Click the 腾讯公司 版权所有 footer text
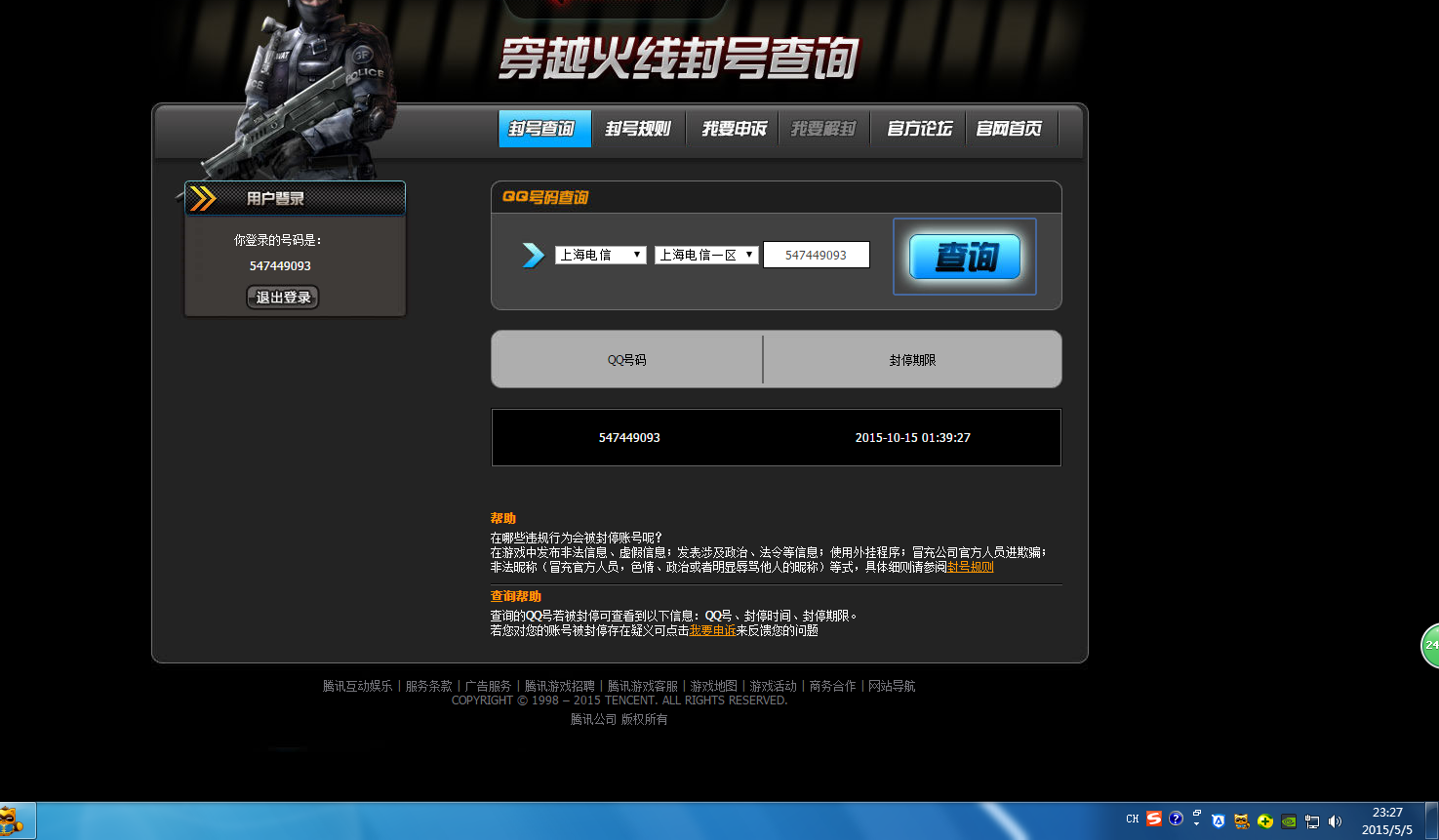This screenshot has width=1439, height=840. pos(620,719)
